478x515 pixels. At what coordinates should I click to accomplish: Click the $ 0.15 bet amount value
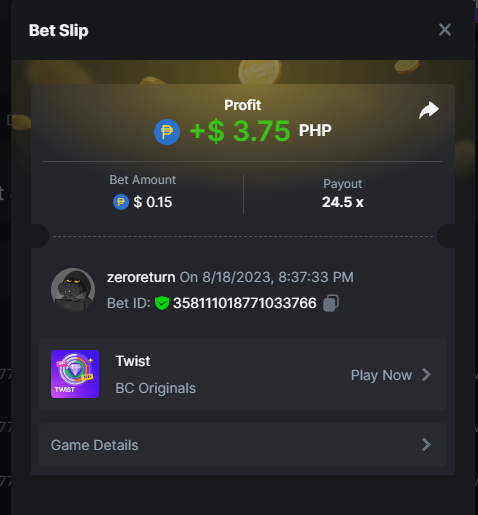[x=153, y=202]
